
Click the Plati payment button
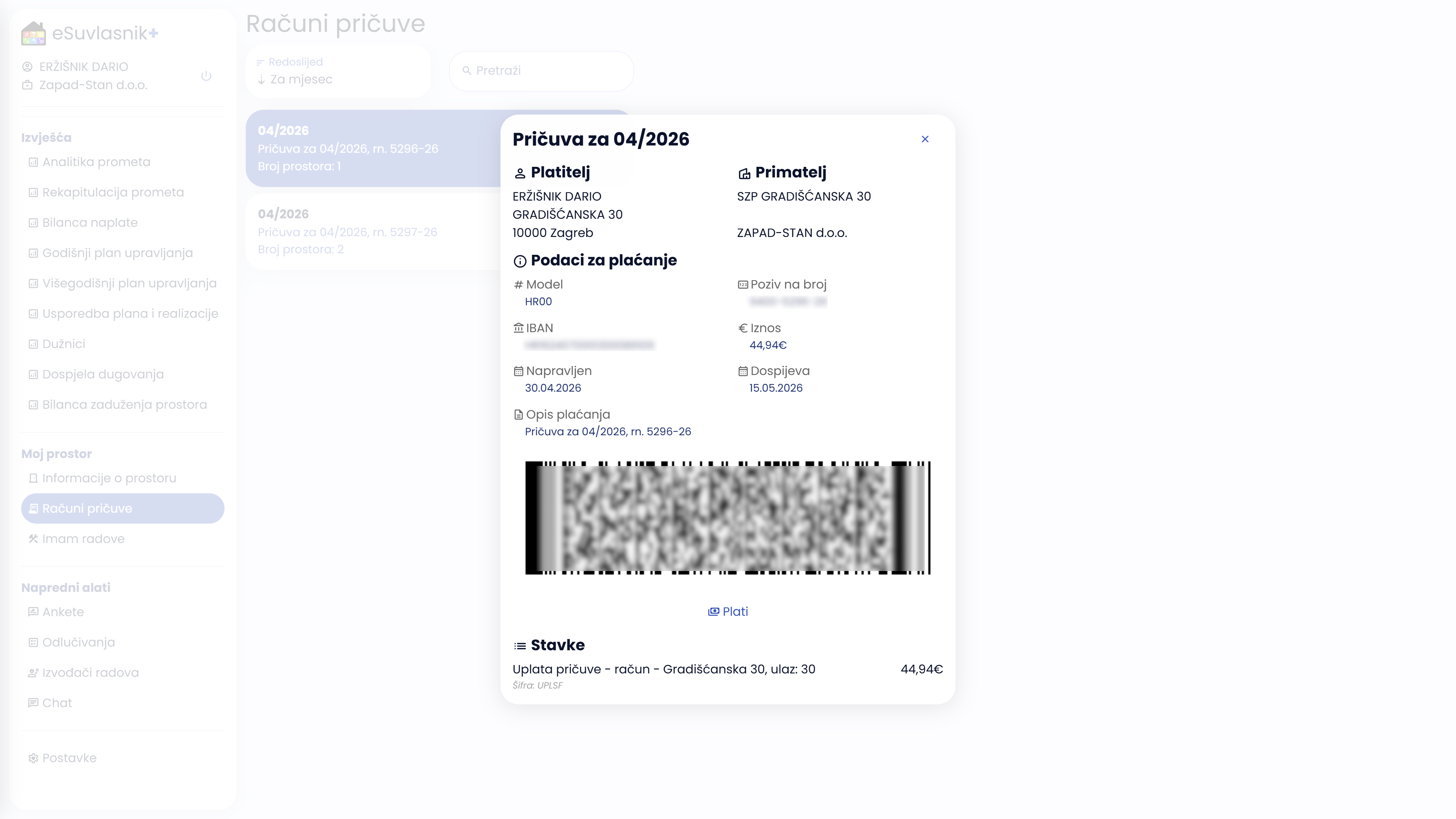728,612
